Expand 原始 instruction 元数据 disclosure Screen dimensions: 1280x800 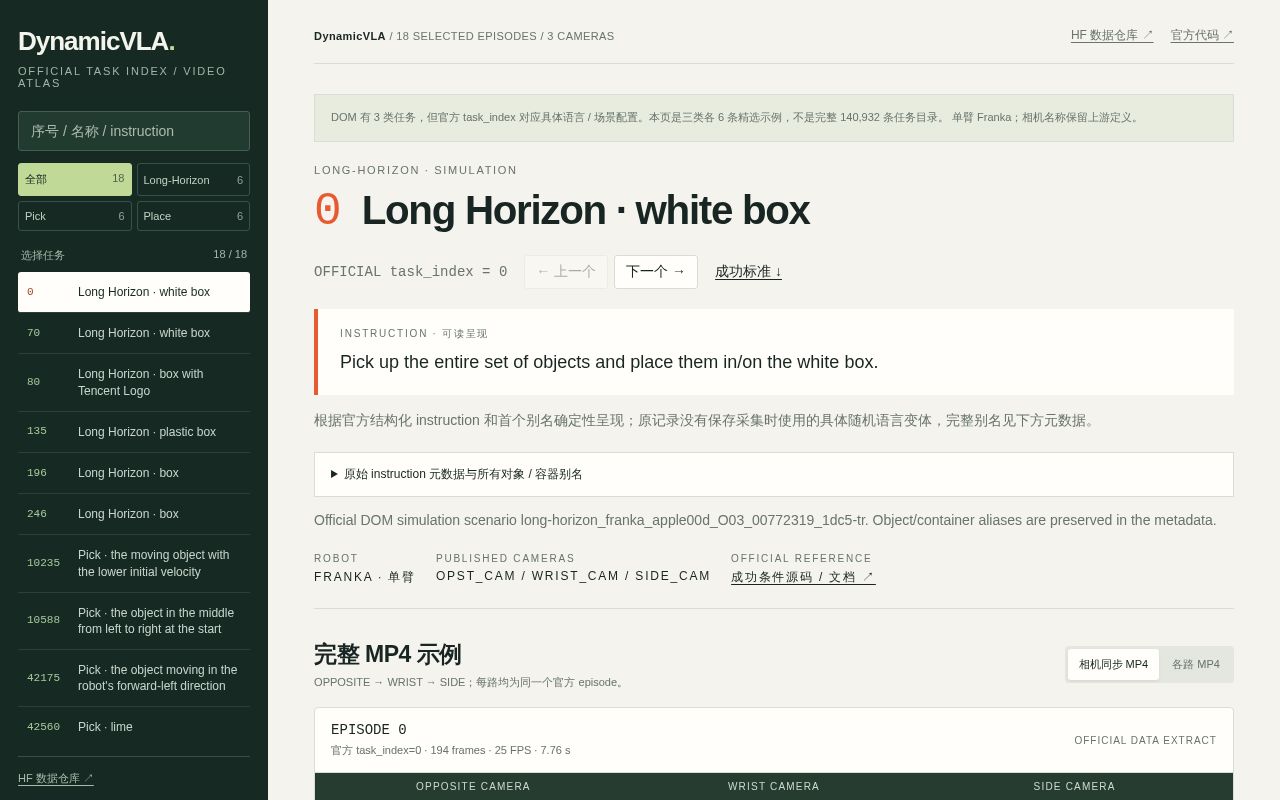point(774,474)
